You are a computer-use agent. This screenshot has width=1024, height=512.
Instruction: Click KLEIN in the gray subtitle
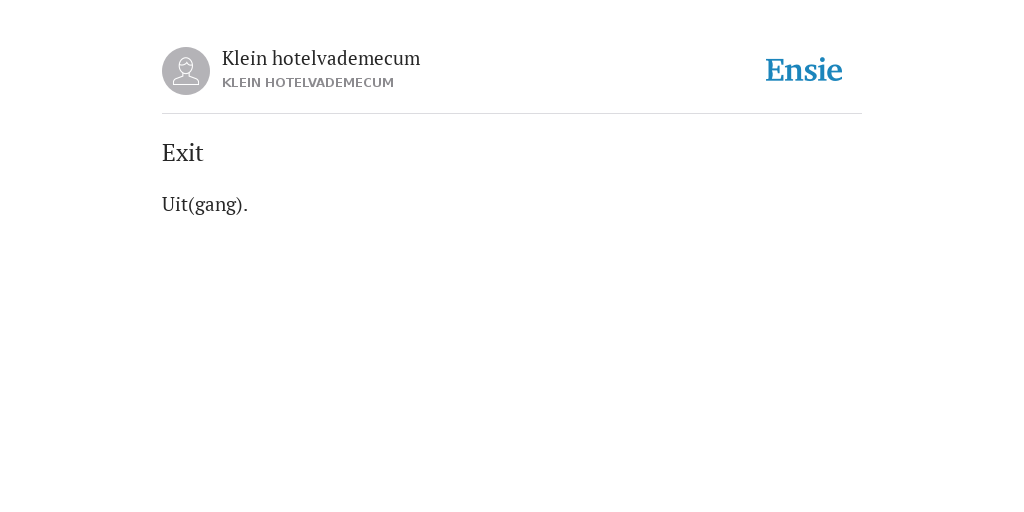click(x=241, y=83)
